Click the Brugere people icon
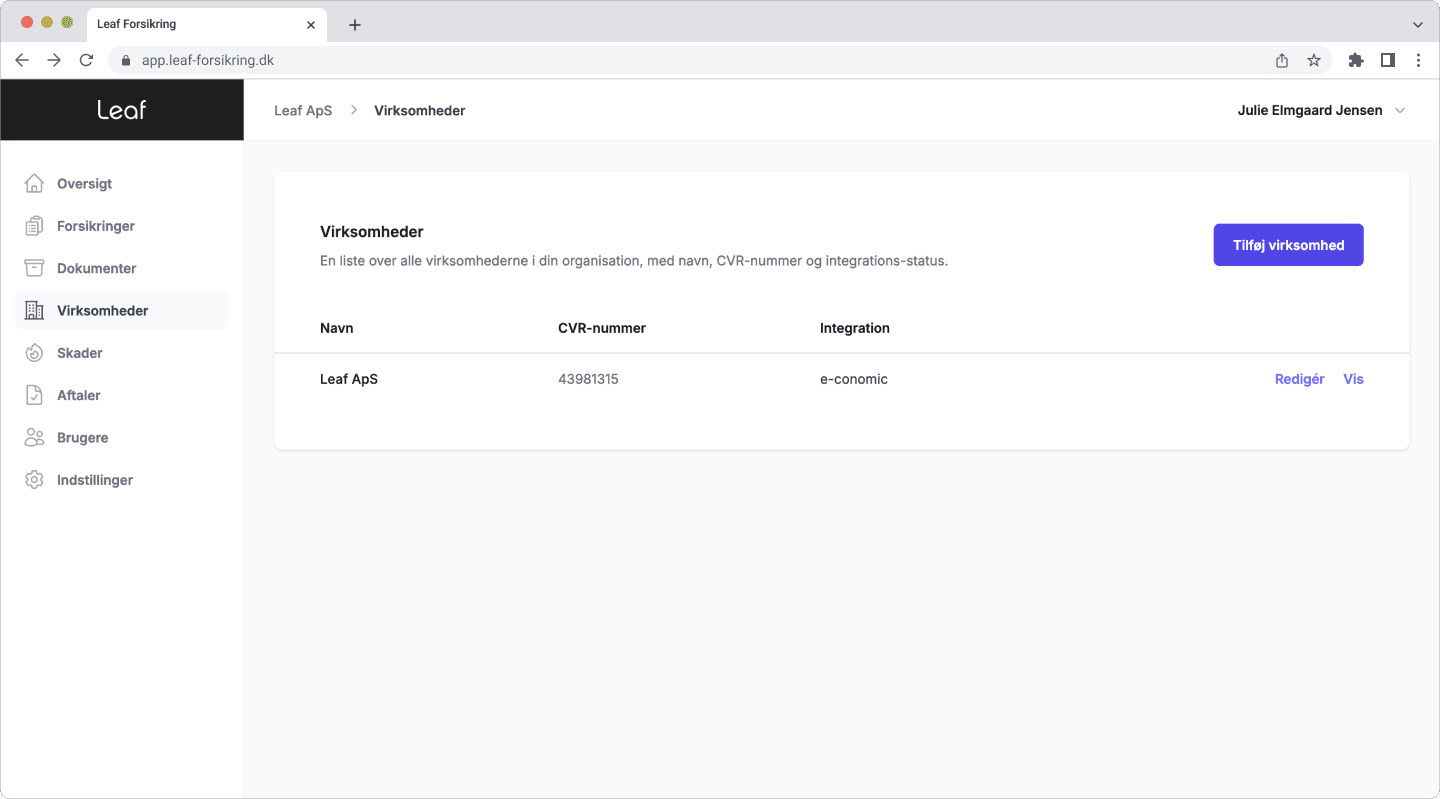 34,437
